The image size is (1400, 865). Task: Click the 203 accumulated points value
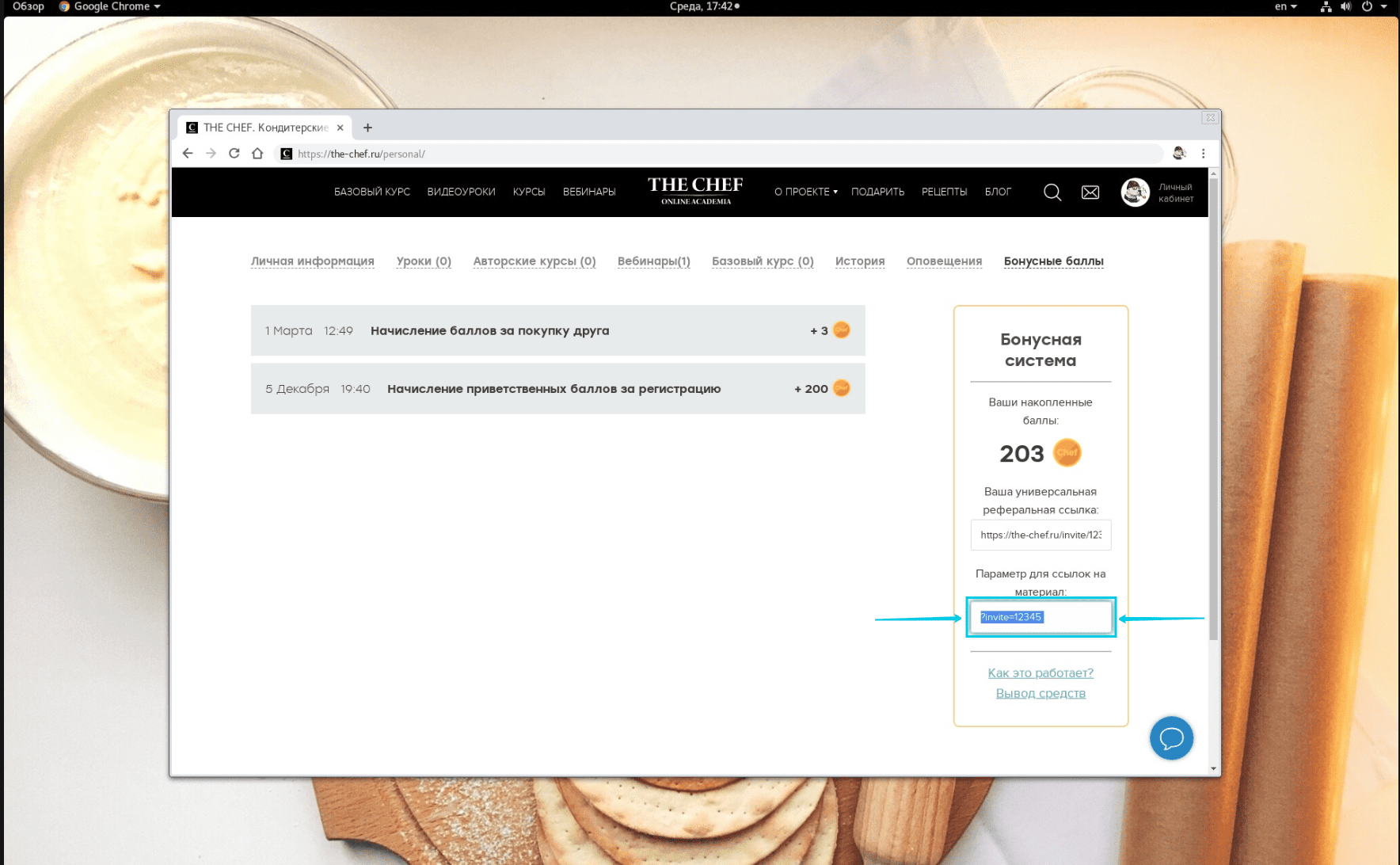coord(1021,454)
